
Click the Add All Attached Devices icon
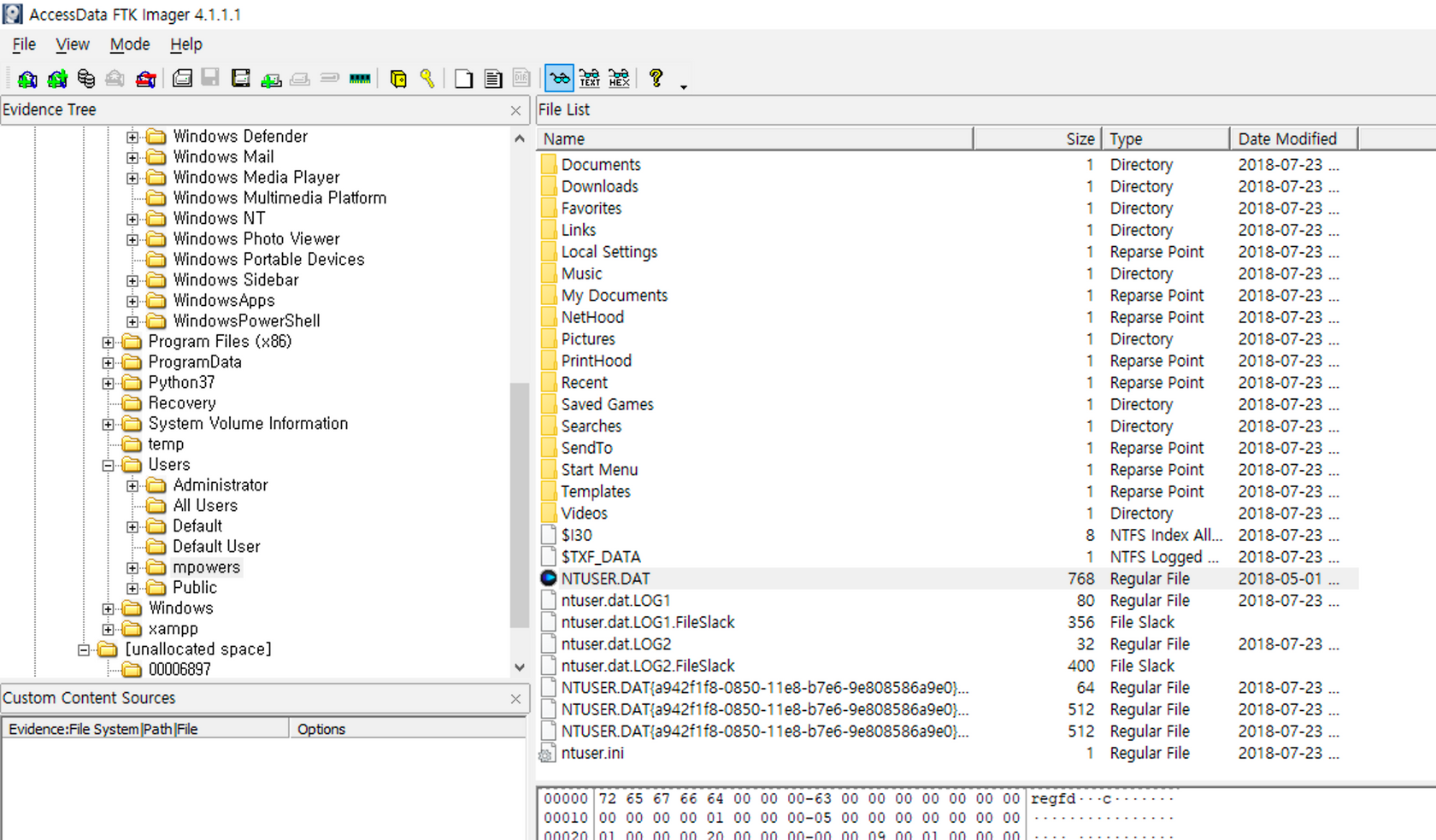57,79
